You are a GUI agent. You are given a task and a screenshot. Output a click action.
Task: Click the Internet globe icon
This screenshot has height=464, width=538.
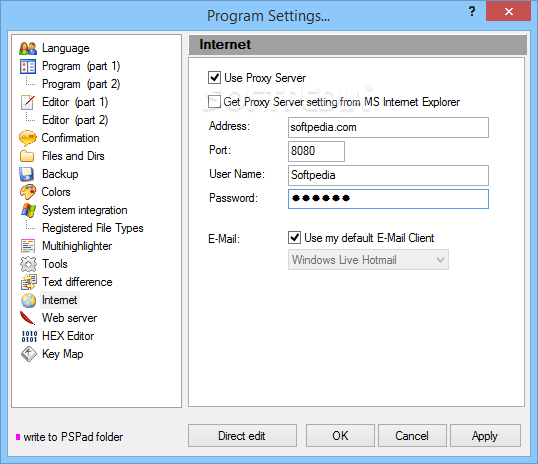coord(28,300)
